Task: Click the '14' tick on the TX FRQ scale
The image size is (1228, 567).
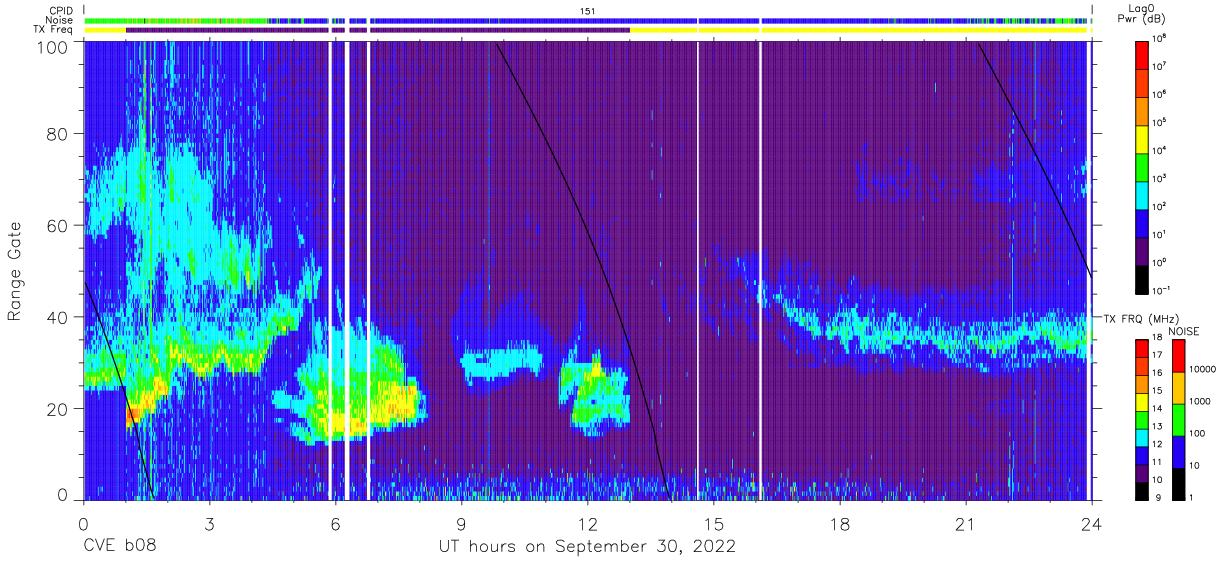Action: (x=1158, y=410)
